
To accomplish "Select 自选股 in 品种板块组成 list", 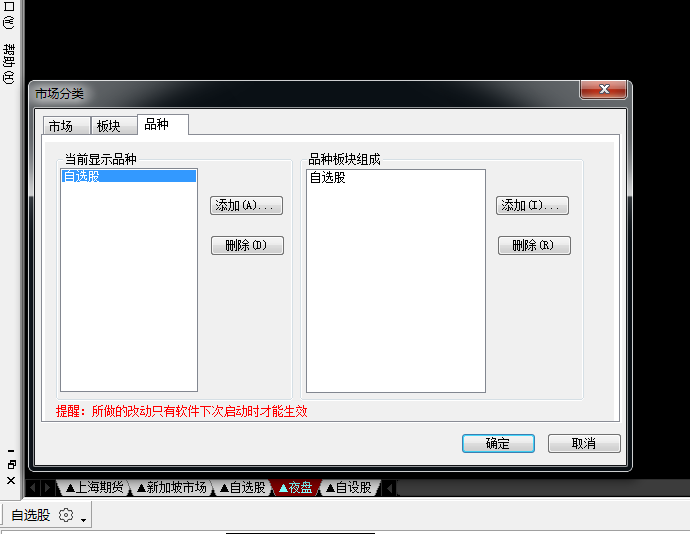I will point(328,177).
